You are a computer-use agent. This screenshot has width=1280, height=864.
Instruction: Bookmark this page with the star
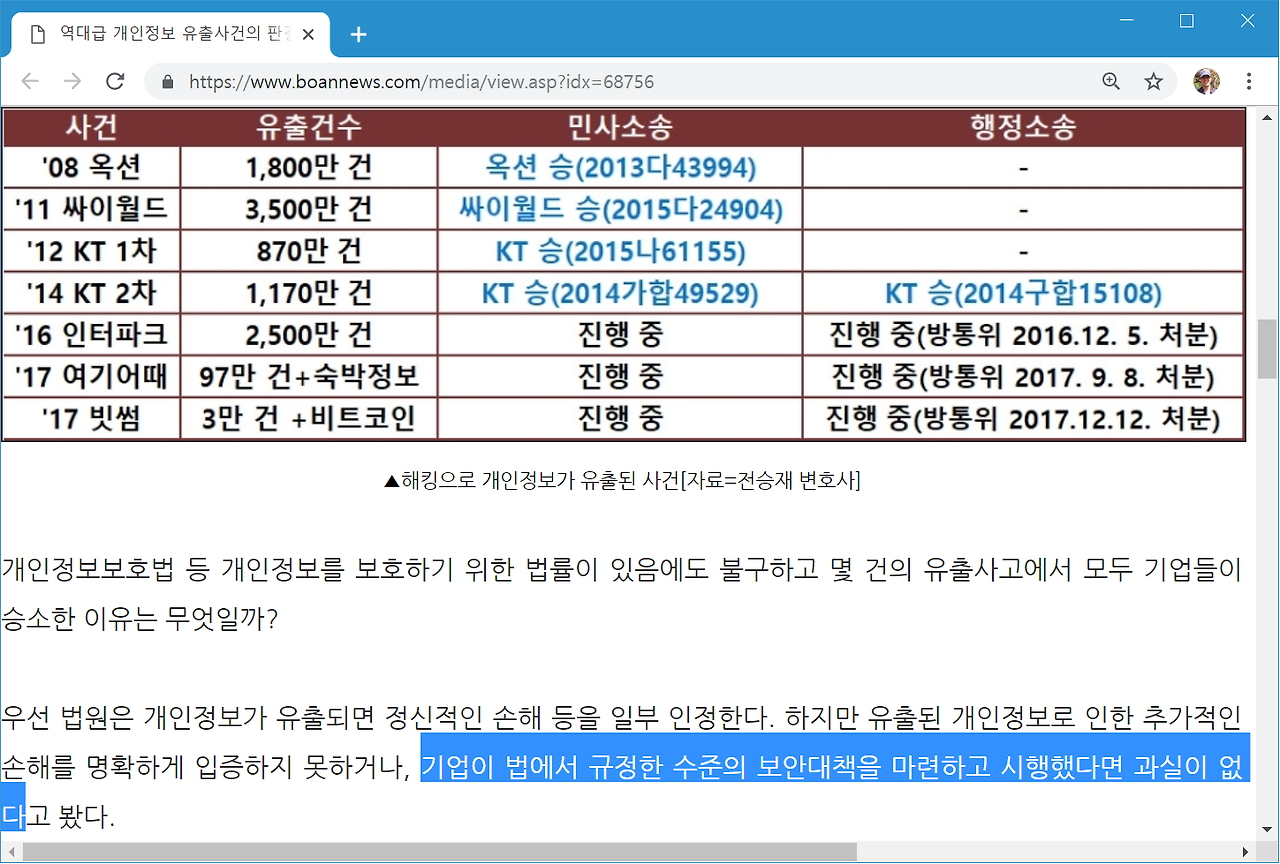click(x=1154, y=82)
